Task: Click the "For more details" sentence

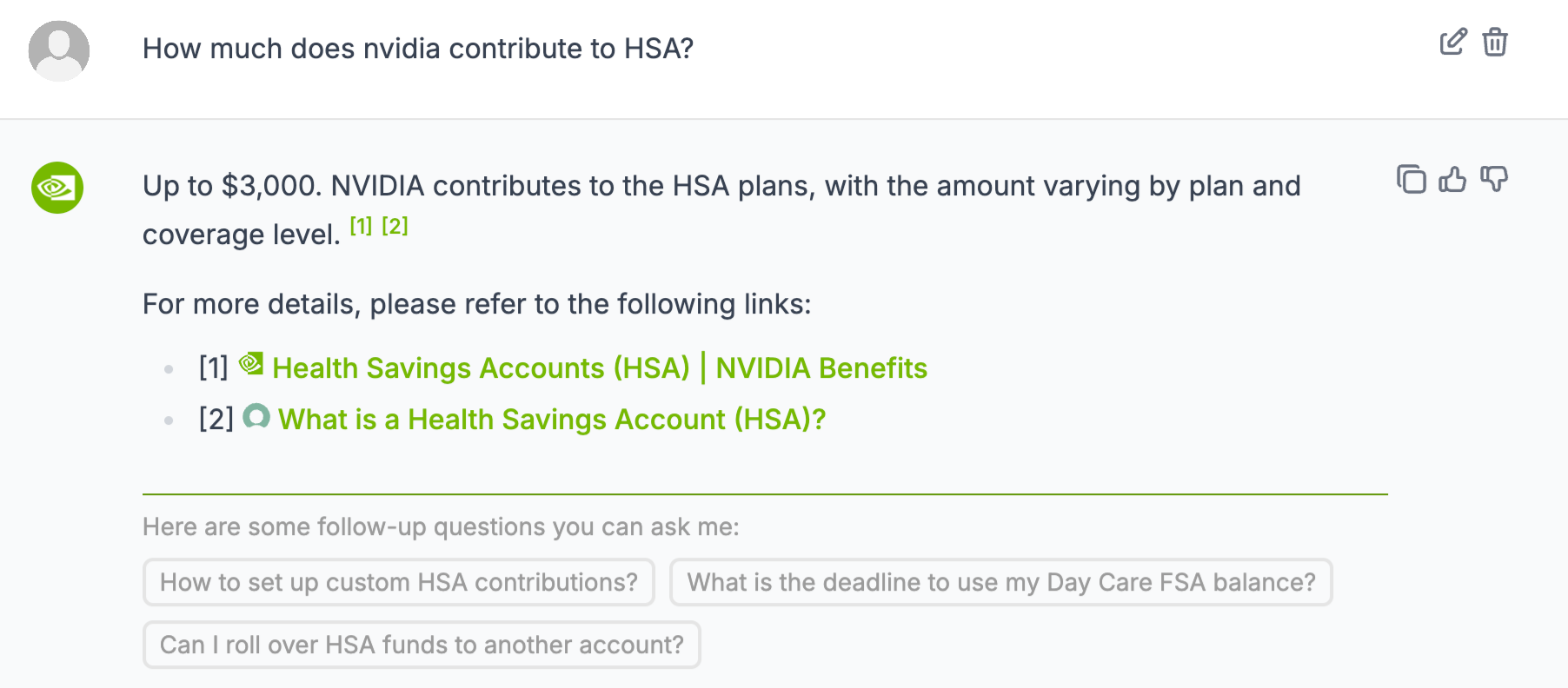Action: pos(476,304)
